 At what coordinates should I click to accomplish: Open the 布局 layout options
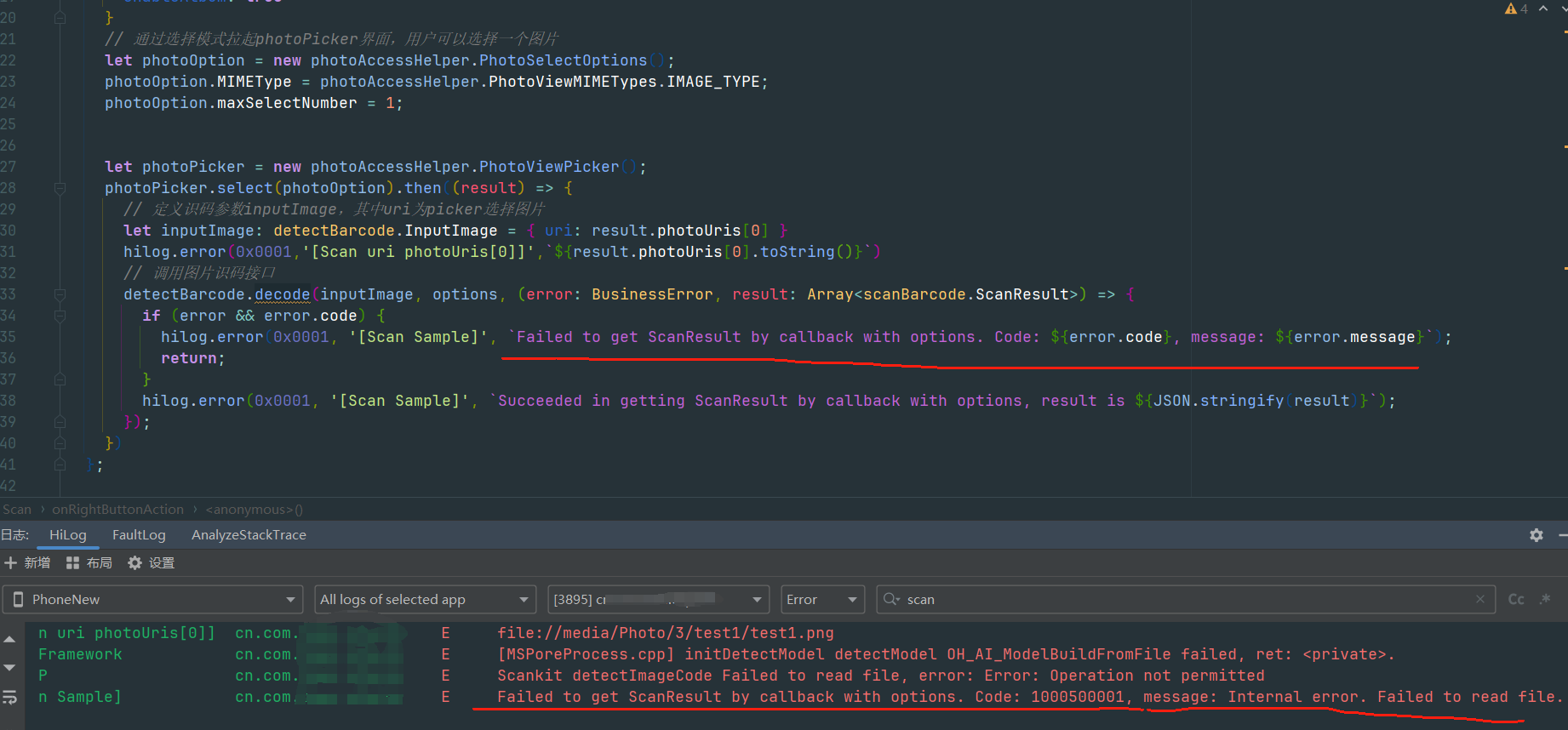click(x=89, y=563)
